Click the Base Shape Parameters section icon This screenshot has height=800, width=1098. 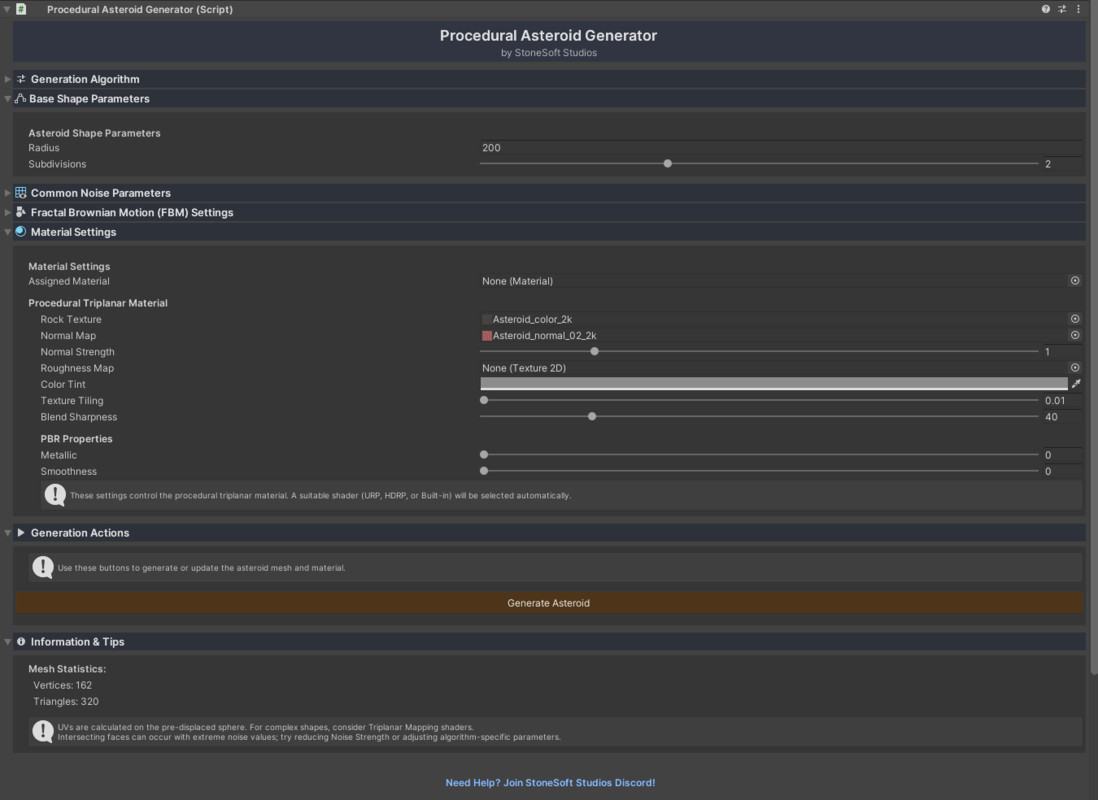(20, 99)
